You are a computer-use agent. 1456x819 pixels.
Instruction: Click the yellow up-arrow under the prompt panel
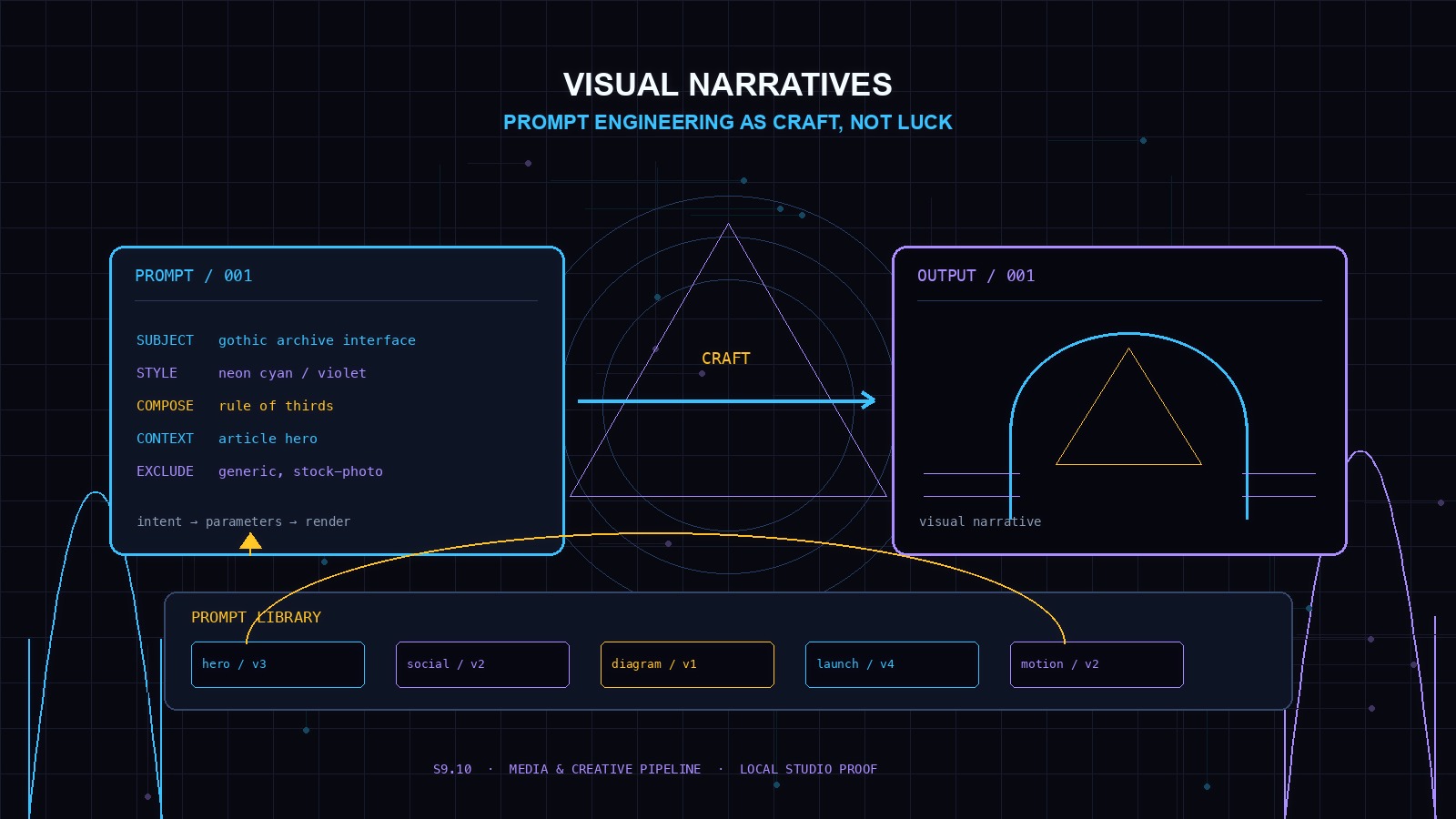coord(250,542)
